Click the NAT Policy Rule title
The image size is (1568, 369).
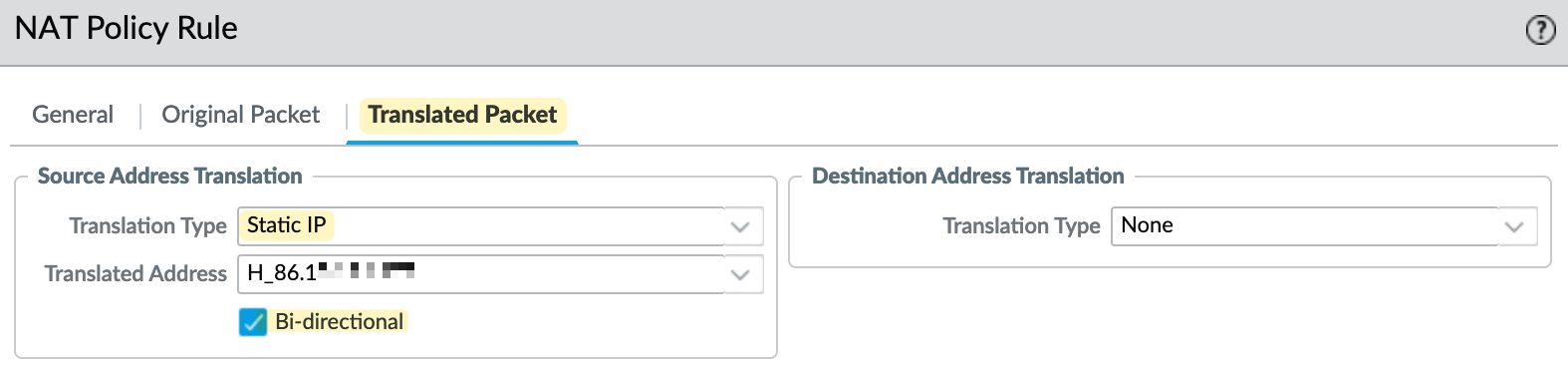pyautogui.click(x=127, y=28)
